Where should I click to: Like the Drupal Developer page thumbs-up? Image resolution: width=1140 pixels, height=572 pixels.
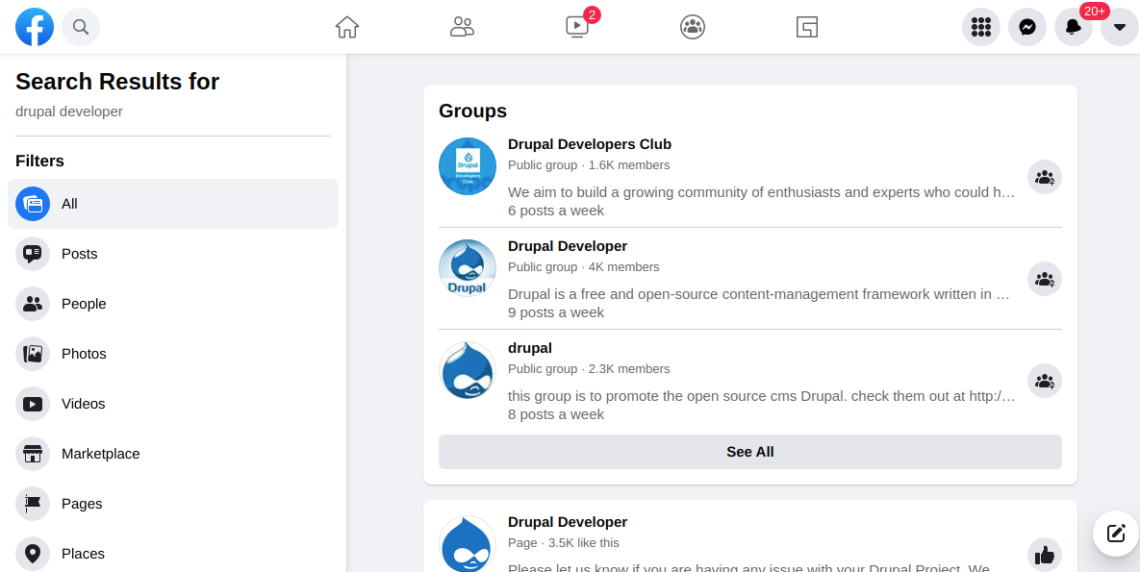pyautogui.click(x=1044, y=555)
